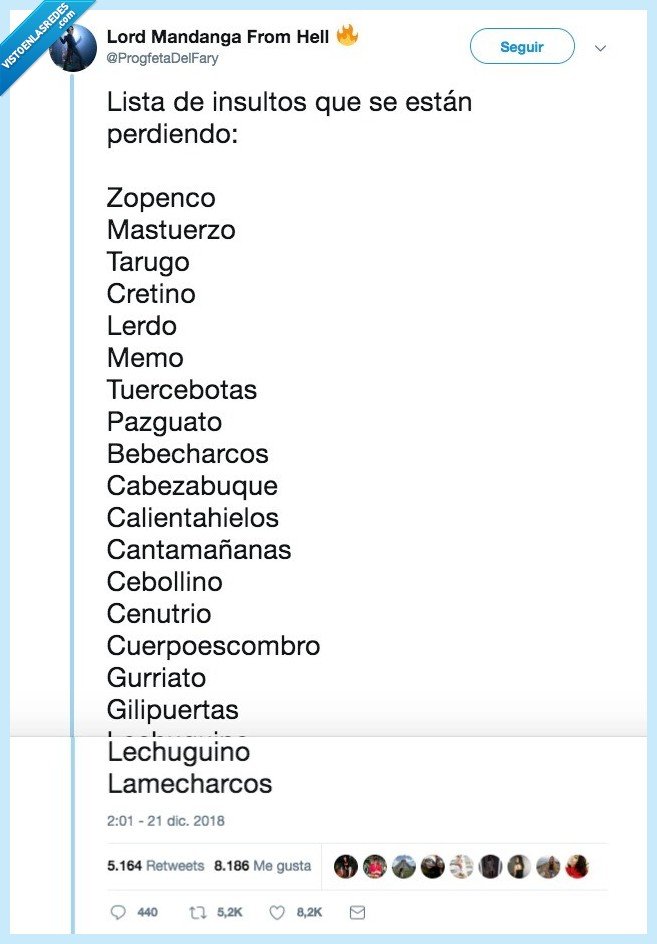Click the first liker avatar thumbnail

(345, 866)
